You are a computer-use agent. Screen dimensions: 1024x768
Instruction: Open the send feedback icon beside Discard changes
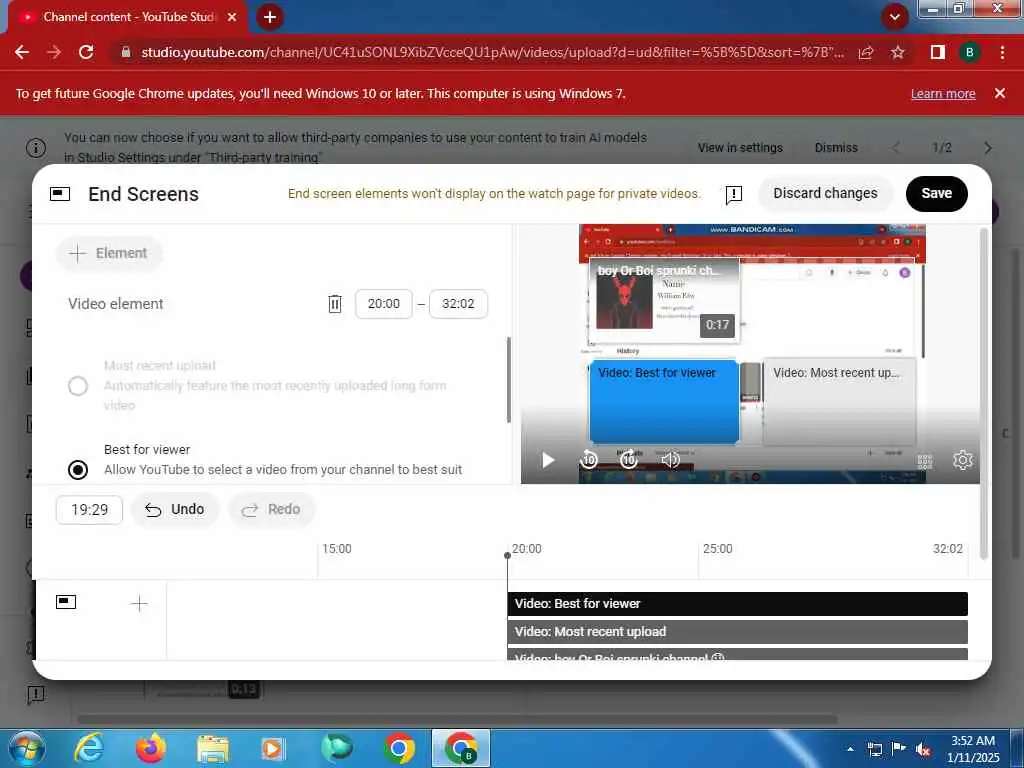coord(733,194)
